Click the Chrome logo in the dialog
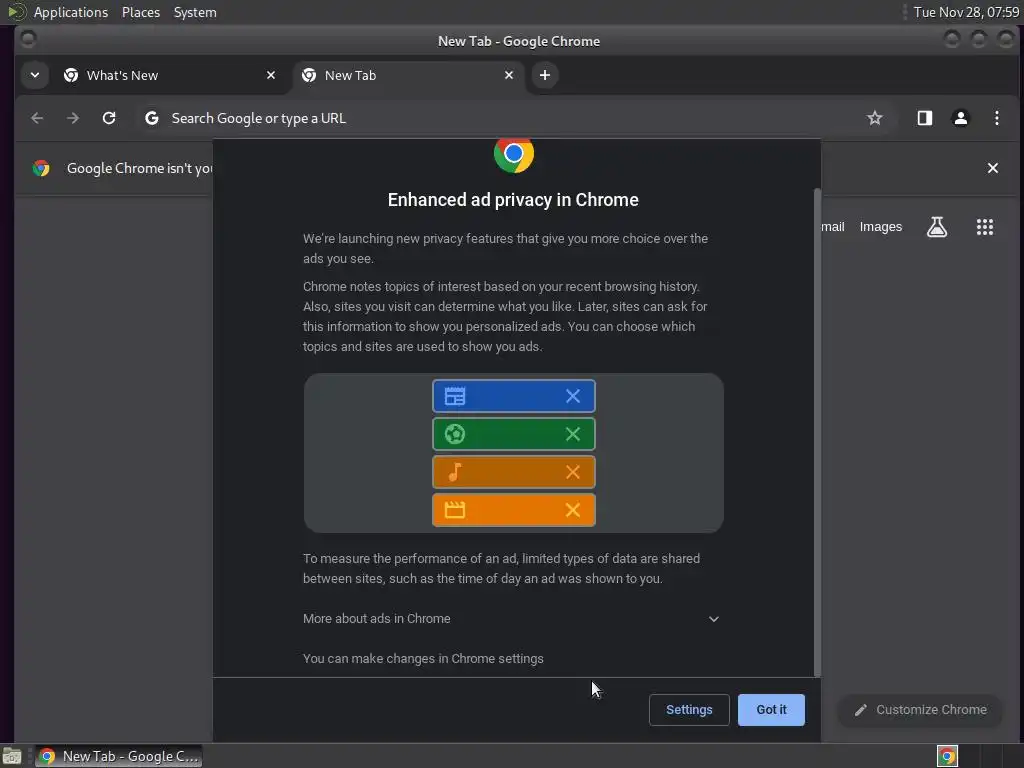1024x768 pixels. 514,154
